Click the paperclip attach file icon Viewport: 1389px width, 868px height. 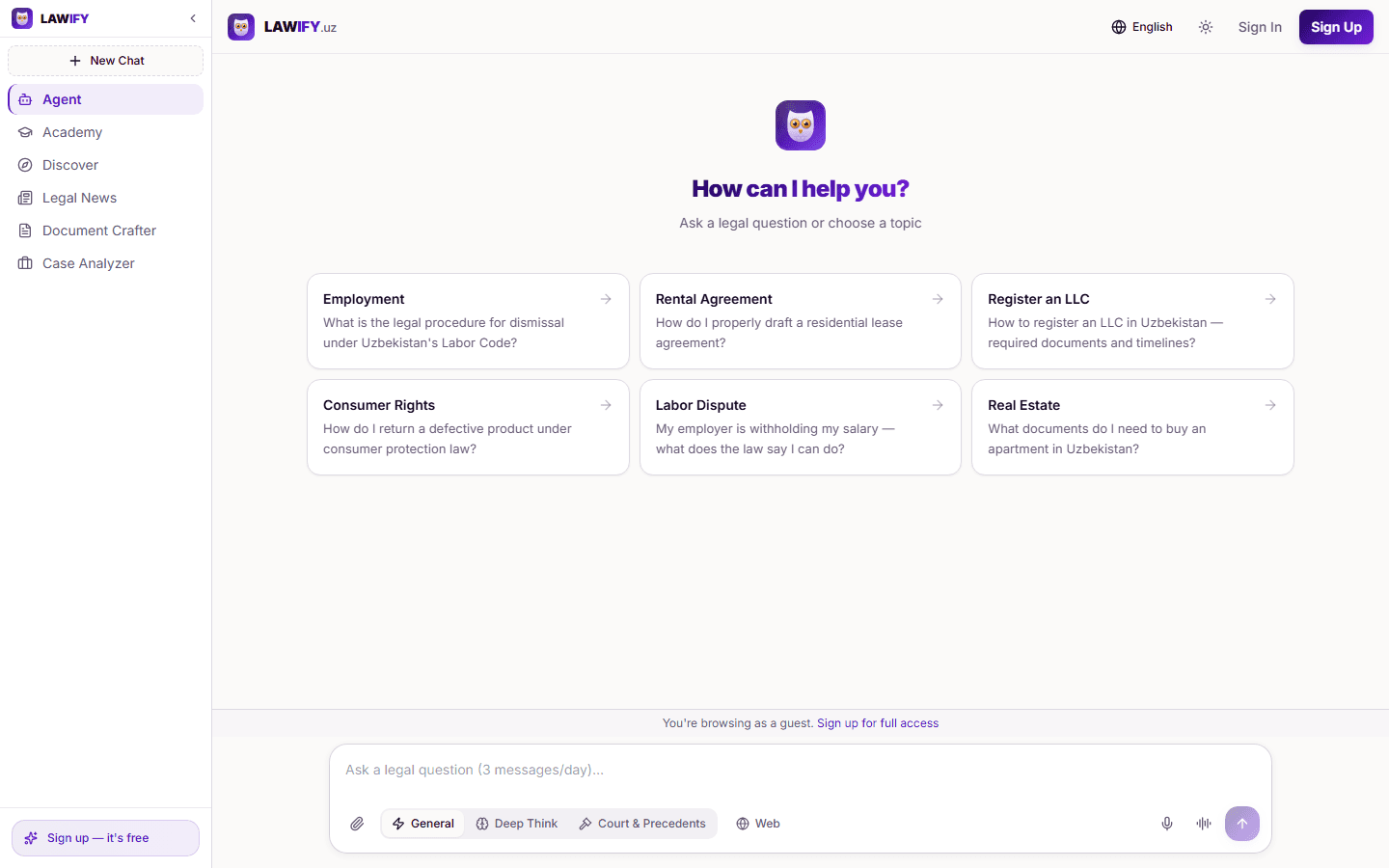pos(357,824)
